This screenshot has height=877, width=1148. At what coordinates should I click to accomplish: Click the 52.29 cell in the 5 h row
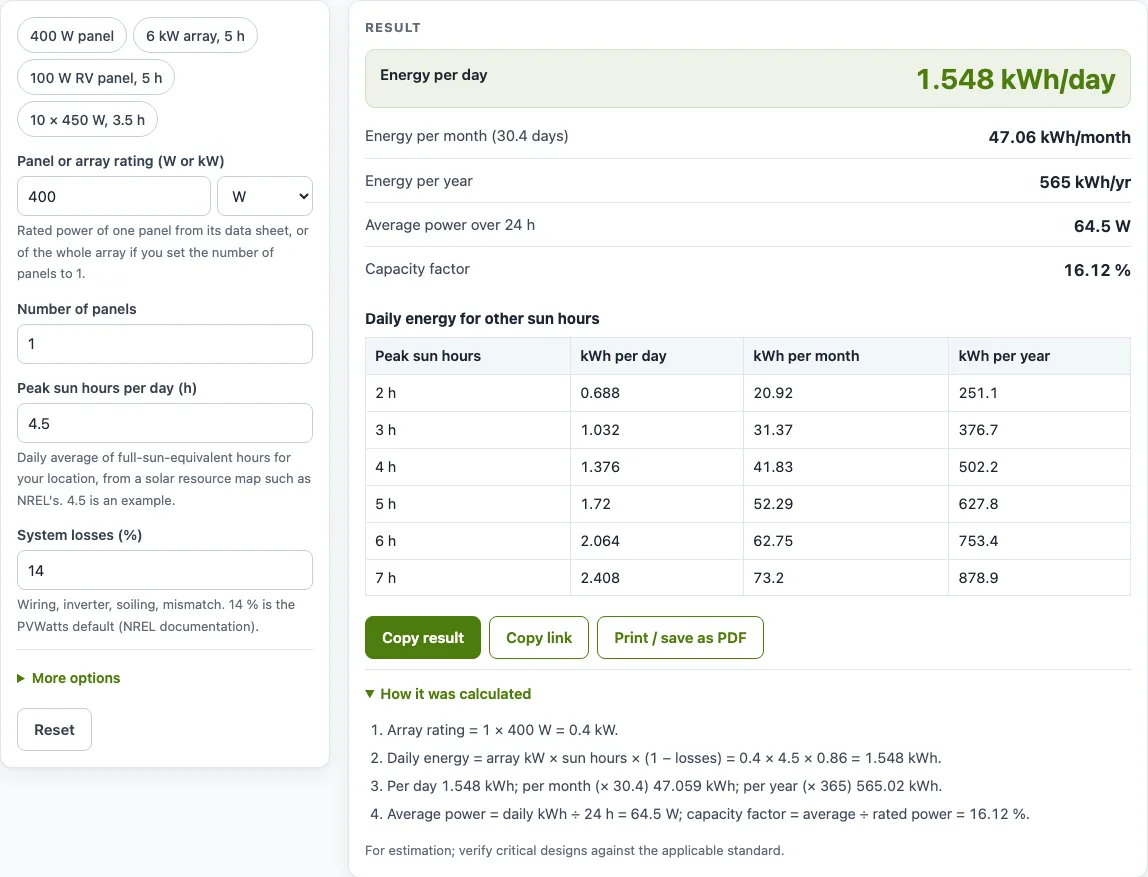click(x=846, y=504)
